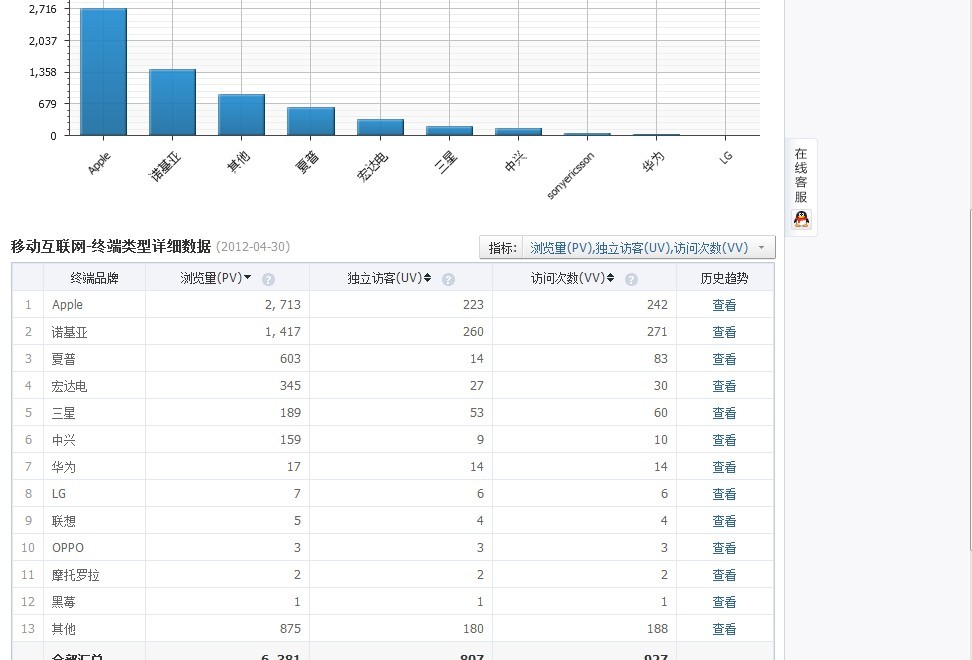Screen dimensions: 972x660
Task: Click the page vertical scrollbar
Action: click(x=969, y=379)
